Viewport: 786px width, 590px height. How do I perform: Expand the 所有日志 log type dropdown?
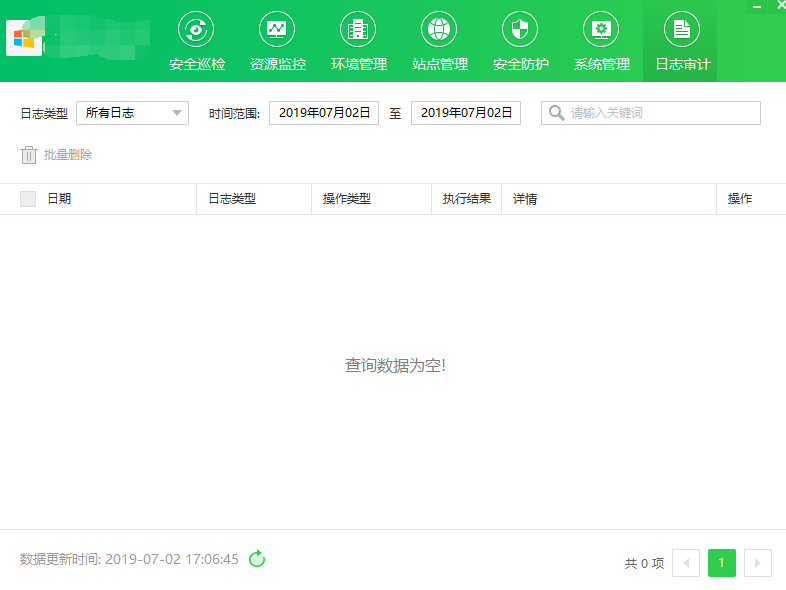tap(132, 113)
